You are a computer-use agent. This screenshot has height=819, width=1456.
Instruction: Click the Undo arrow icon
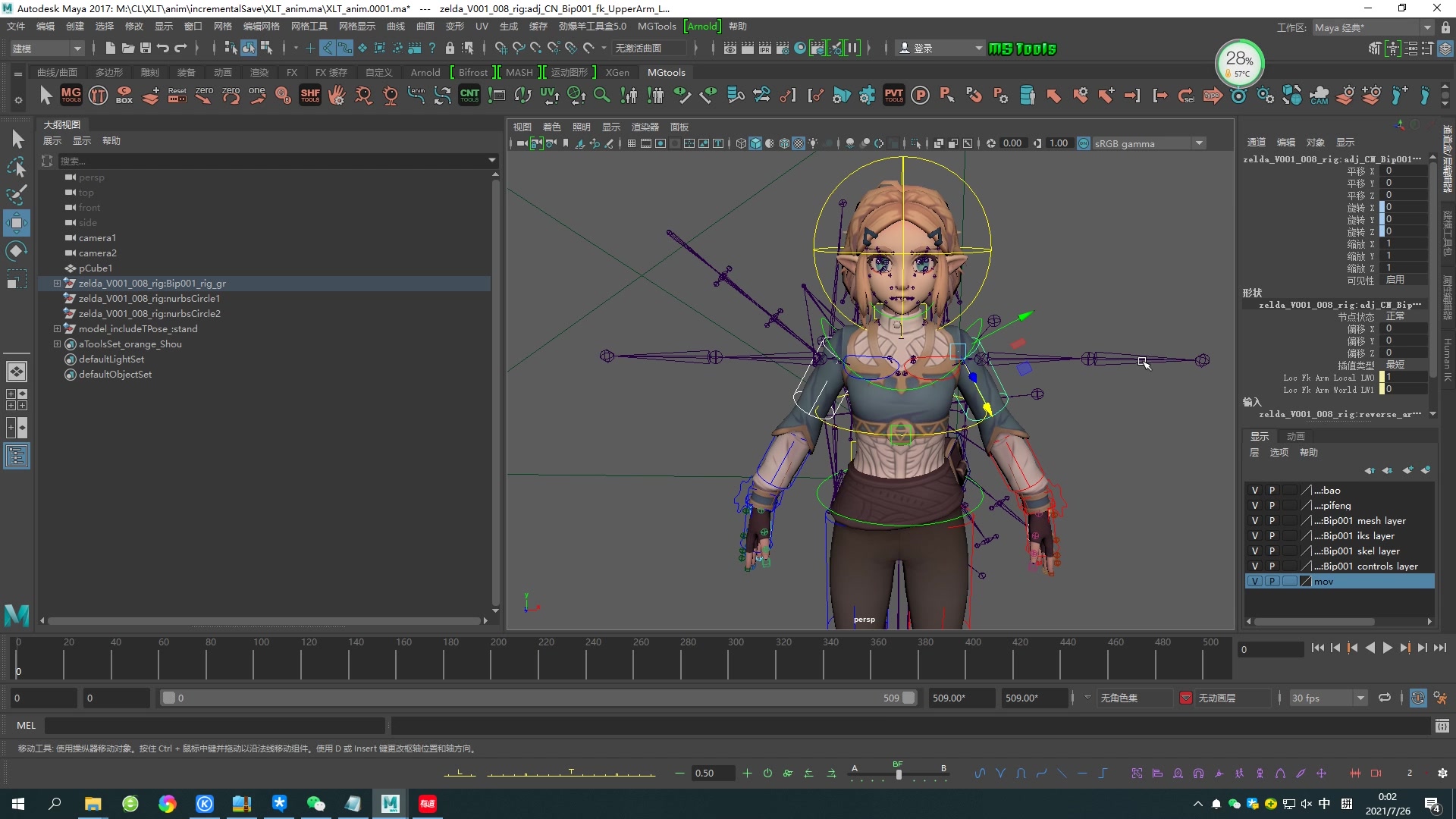(163, 48)
